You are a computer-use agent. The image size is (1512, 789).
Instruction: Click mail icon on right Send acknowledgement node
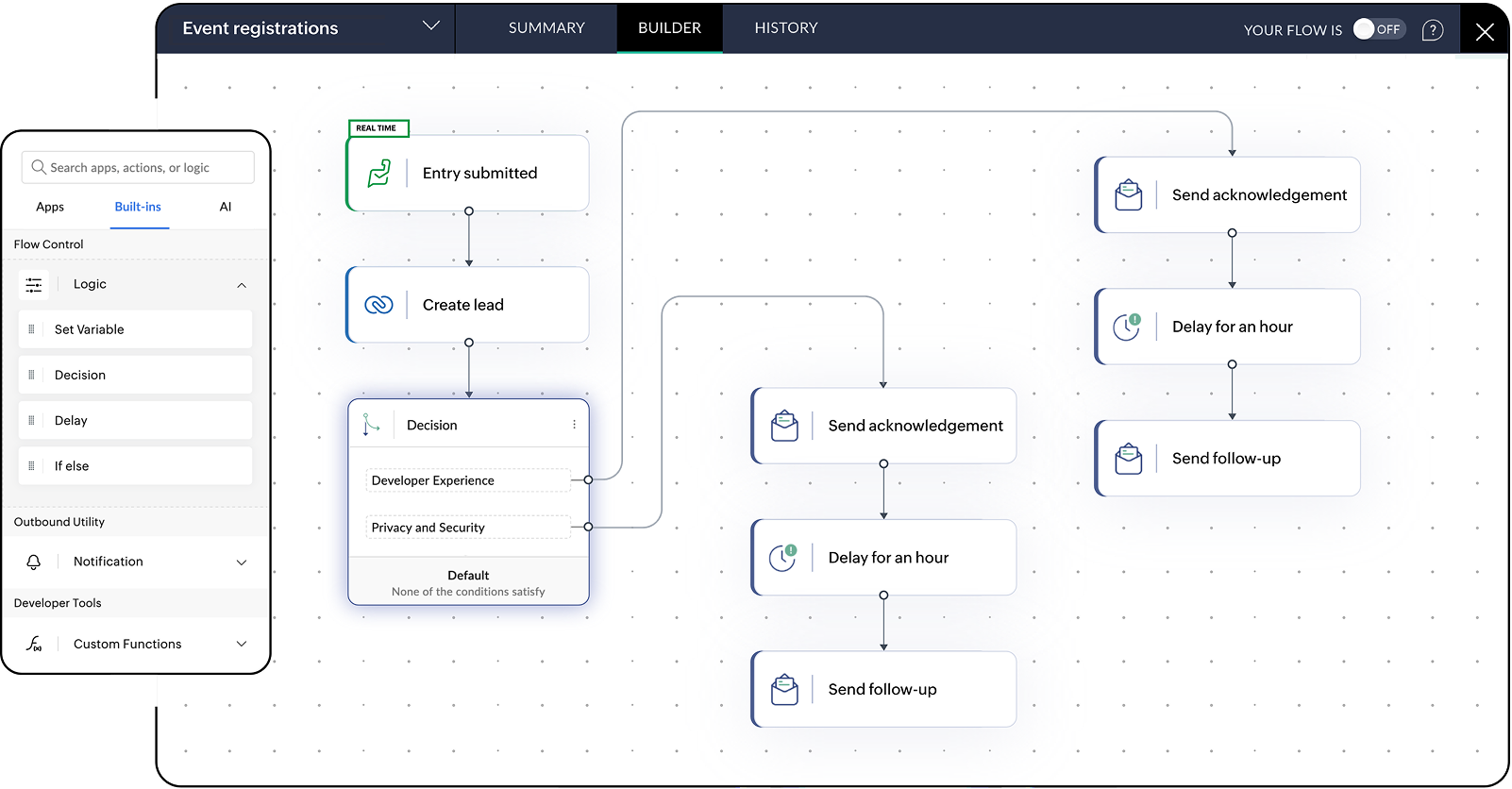click(1128, 195)
